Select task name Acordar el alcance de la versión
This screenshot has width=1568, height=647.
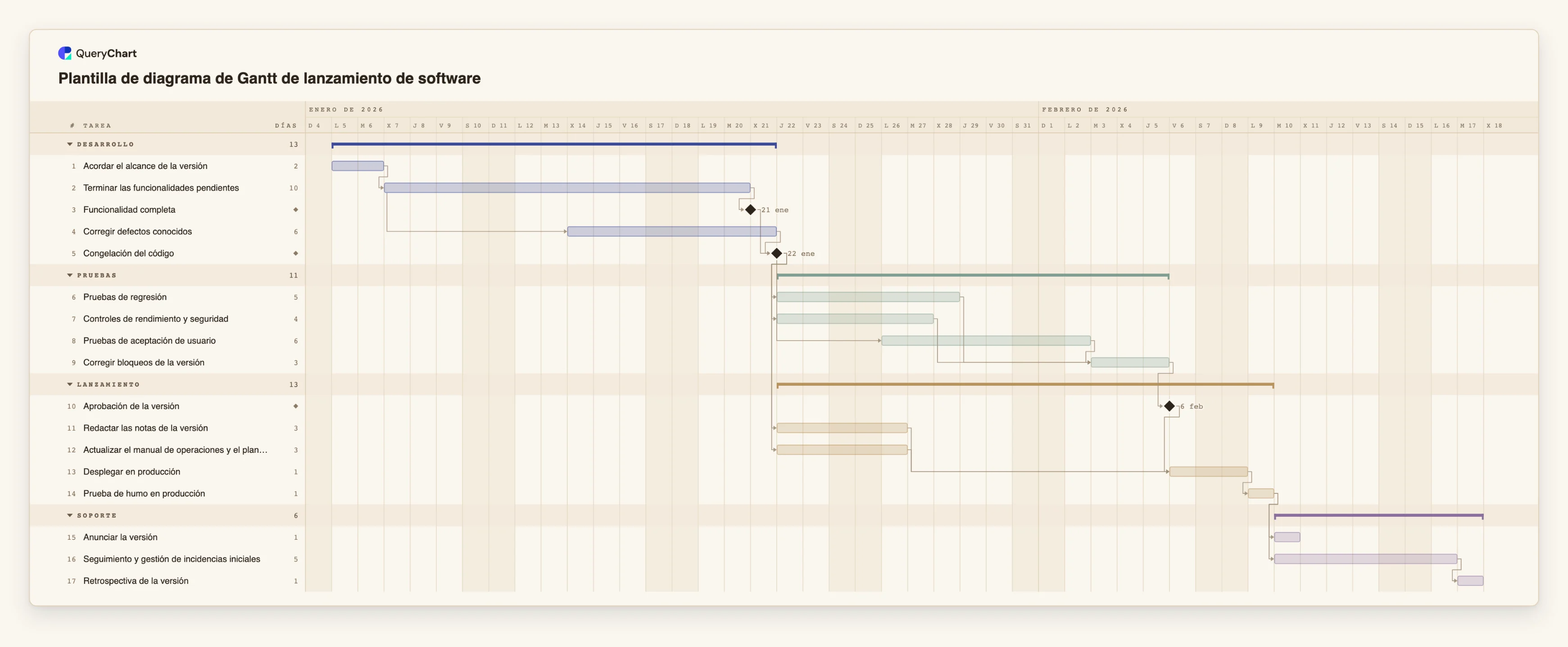[x=145, y=166]
